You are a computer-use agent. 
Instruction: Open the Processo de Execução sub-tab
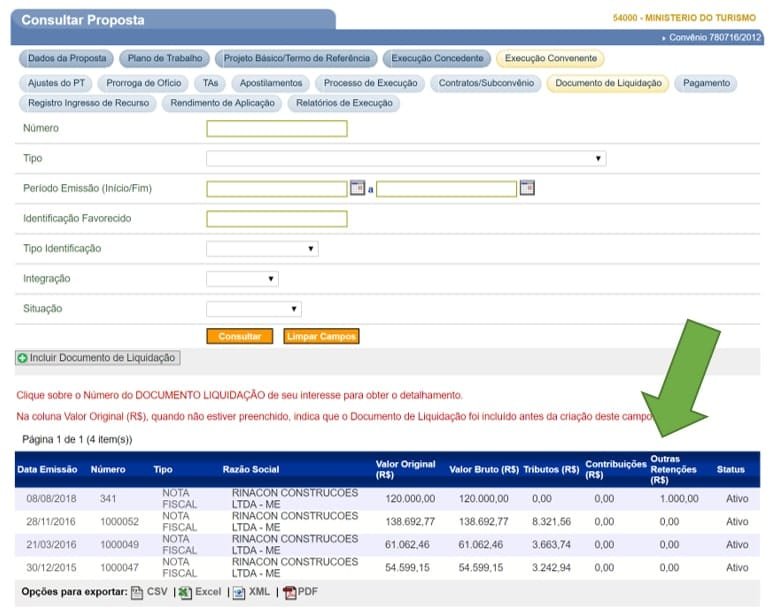370,83
